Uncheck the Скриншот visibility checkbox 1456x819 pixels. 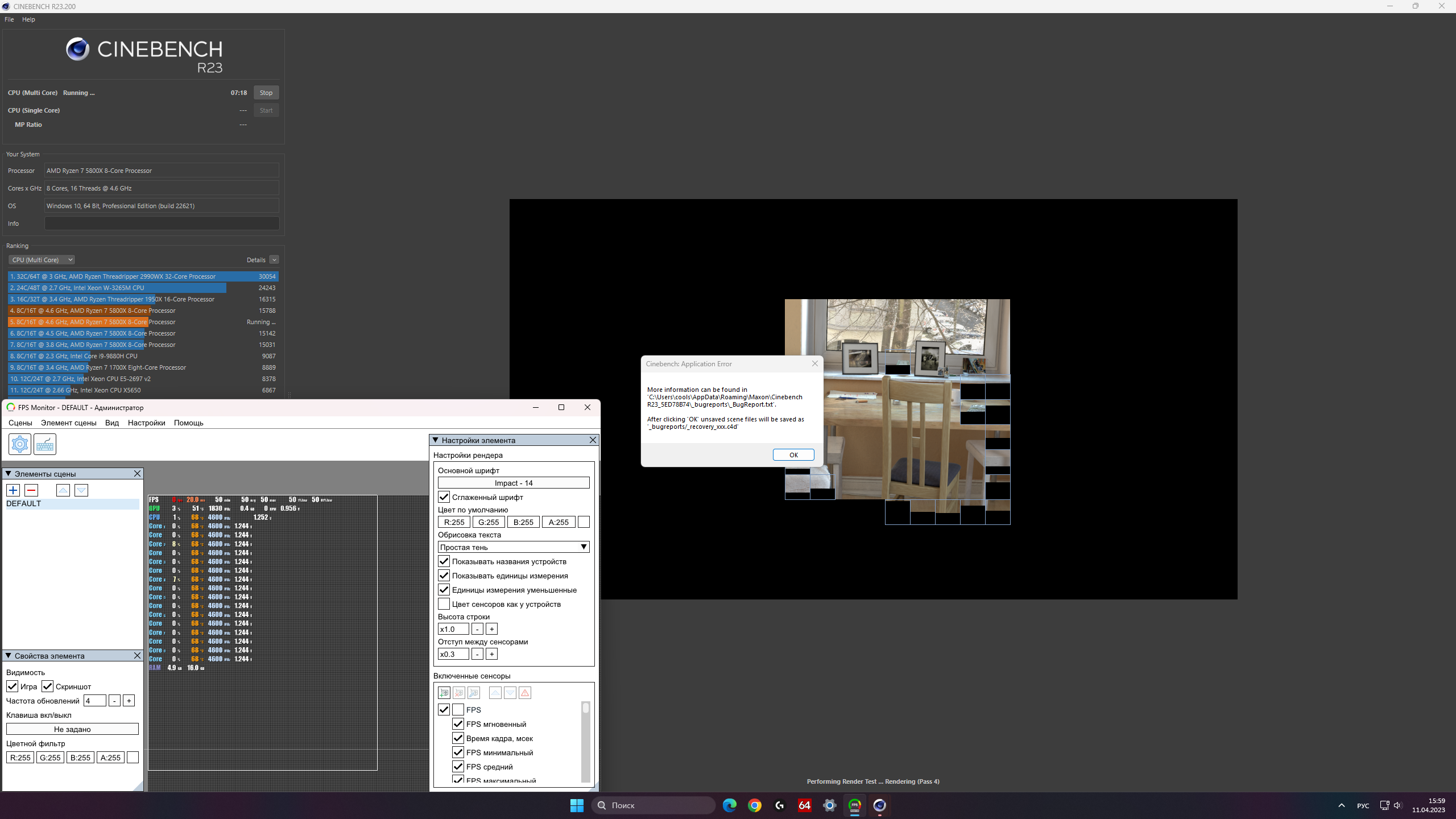pyautogui.click(x=48, y=686)
